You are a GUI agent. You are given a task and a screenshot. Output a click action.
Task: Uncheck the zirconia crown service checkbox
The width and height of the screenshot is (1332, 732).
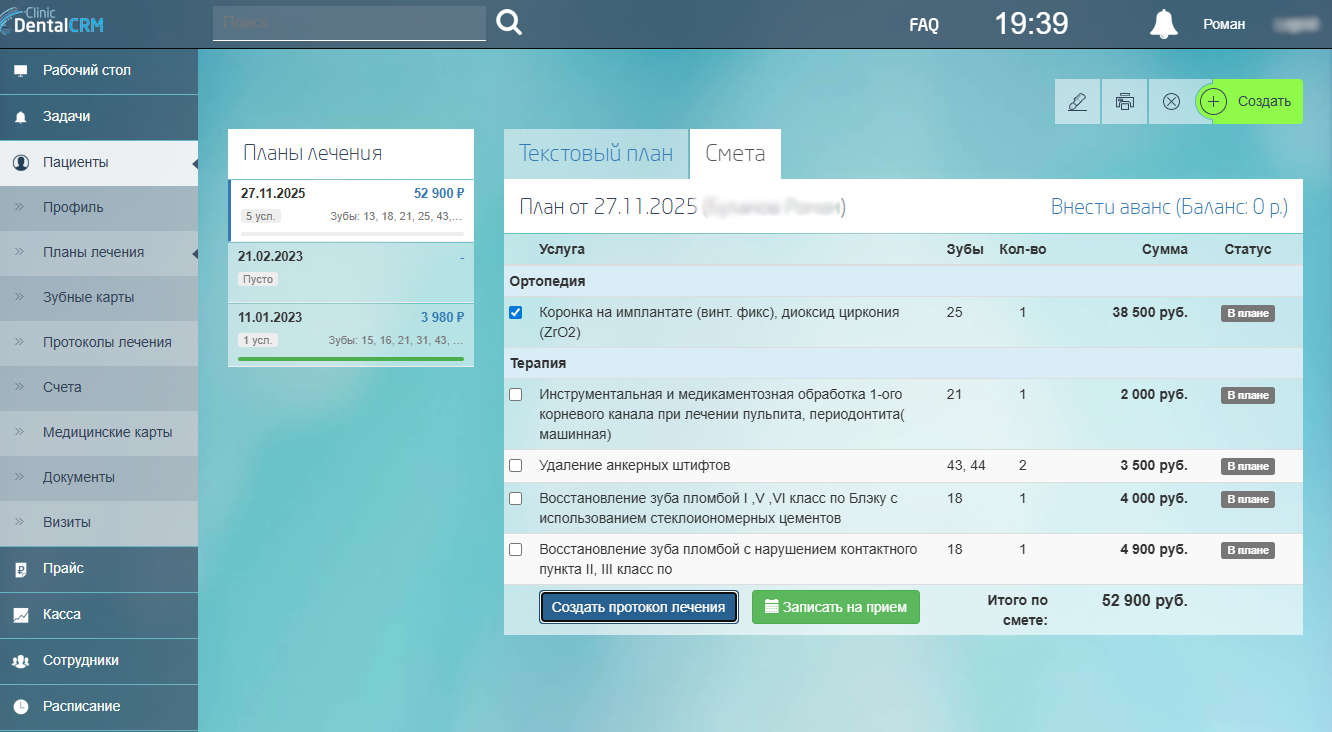coord(516,313)
